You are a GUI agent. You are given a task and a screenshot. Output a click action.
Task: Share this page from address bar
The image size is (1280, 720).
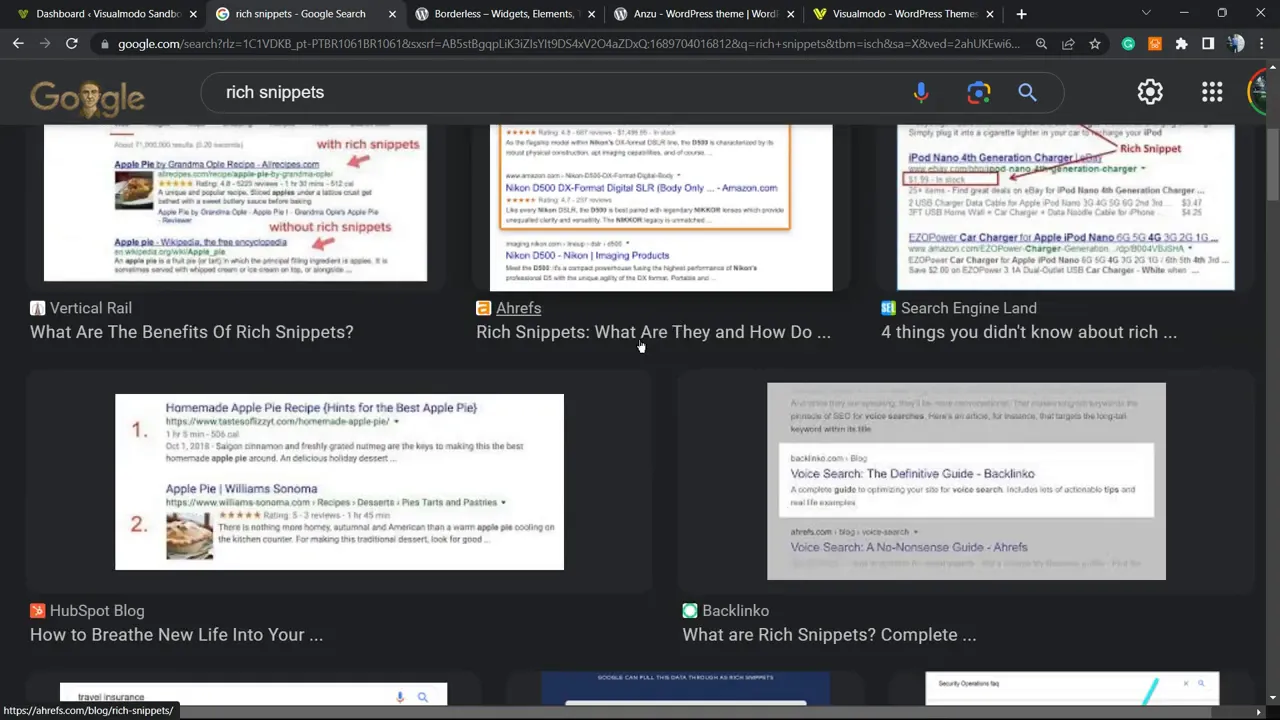pyautogui.click(x=1068, y=44)
